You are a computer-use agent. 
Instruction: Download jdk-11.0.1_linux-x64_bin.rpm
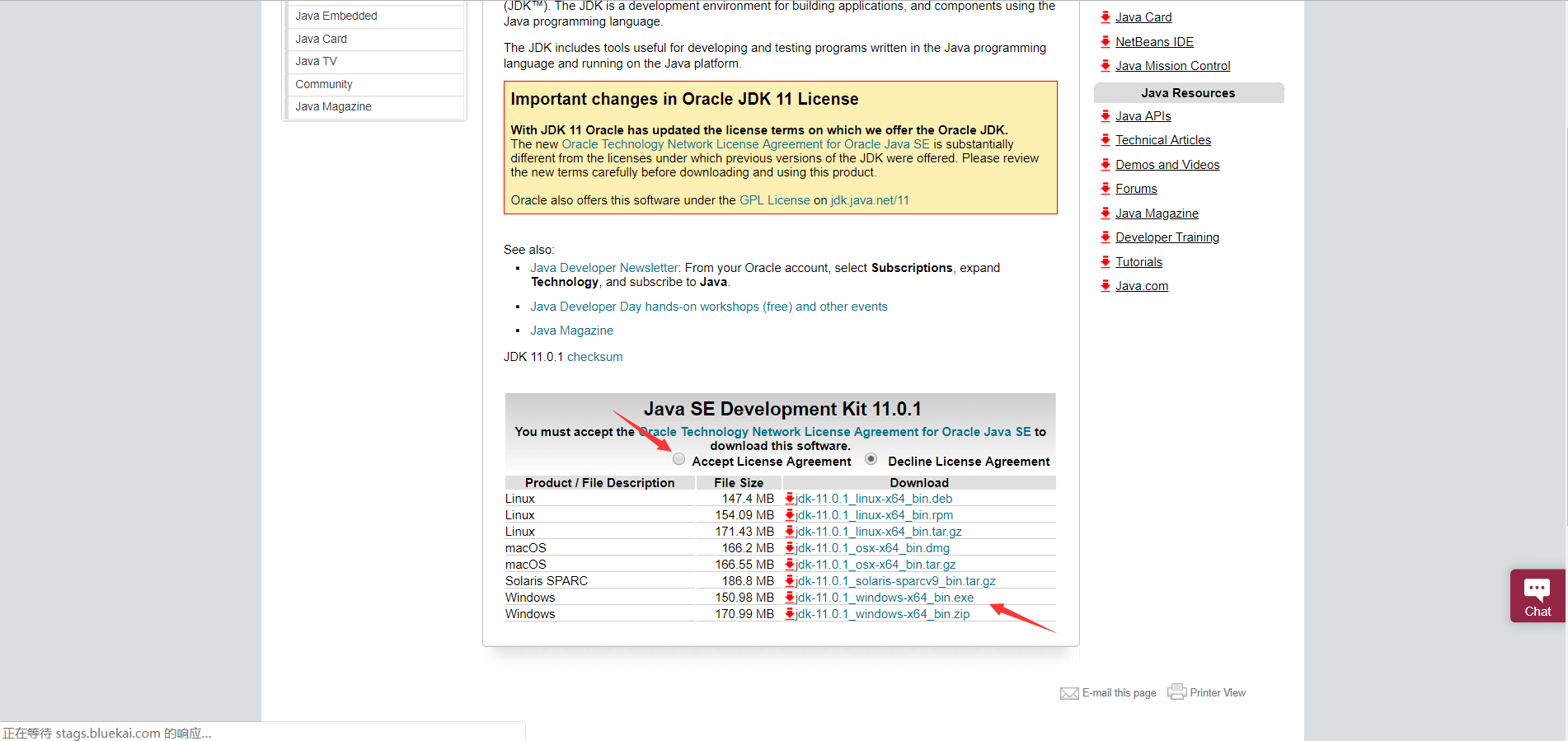[x=874, y=515]
